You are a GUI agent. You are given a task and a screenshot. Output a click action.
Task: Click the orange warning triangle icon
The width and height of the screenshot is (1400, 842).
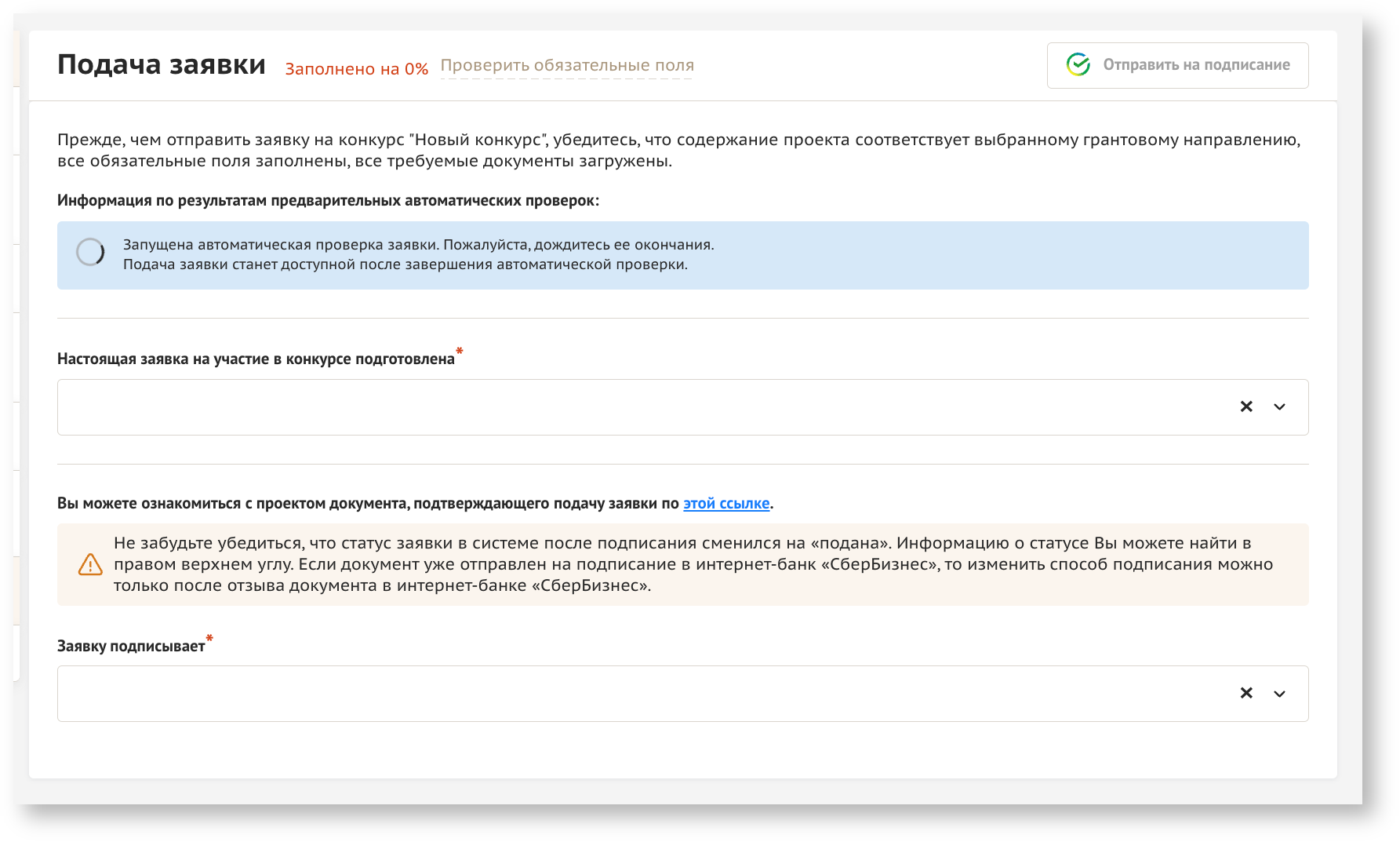pyautogui.click(x=90, y=564)
